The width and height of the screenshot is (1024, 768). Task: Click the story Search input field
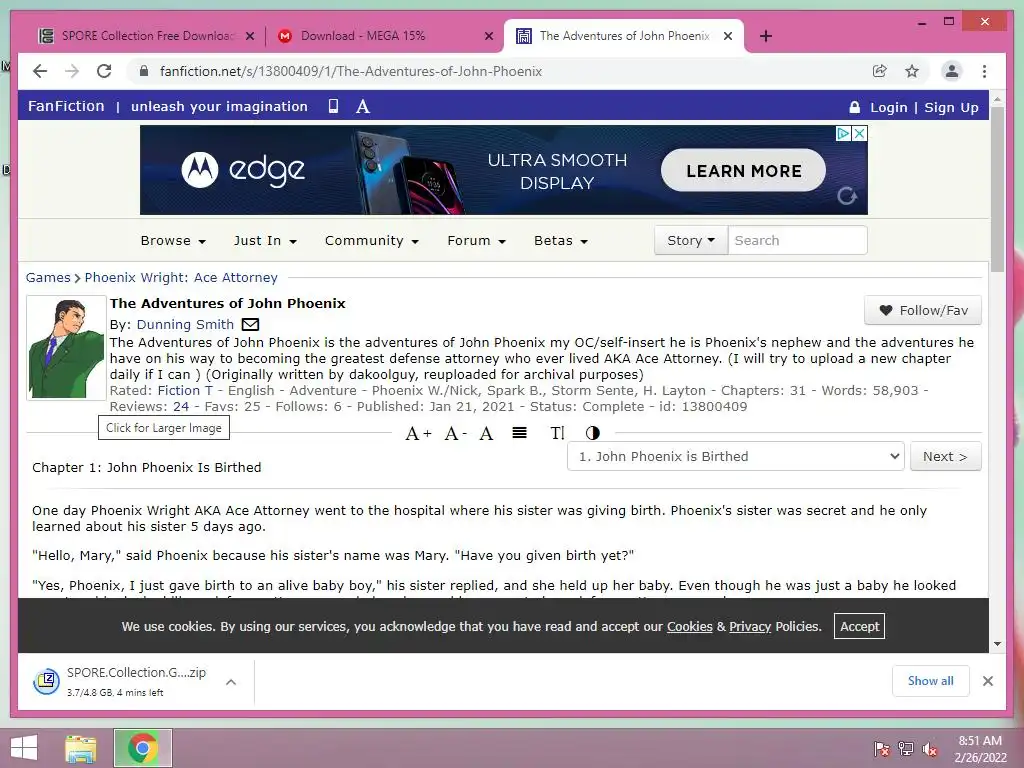(797, 240)
